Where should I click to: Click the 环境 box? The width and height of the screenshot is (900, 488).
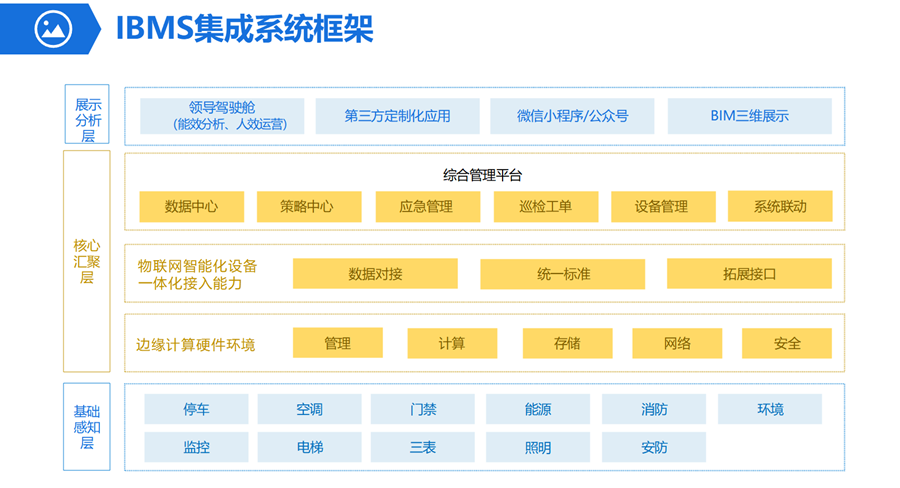coord(770,409)
